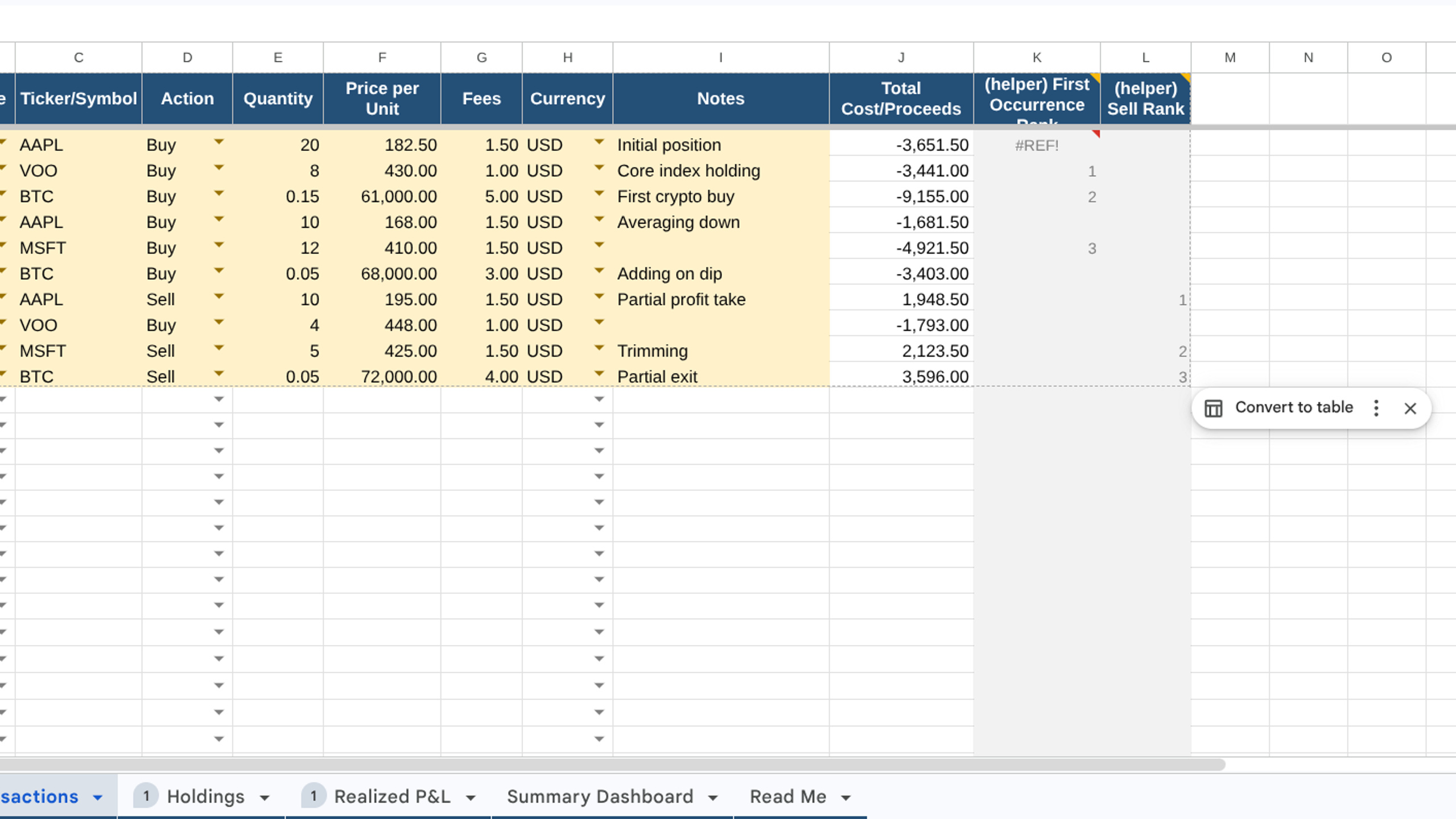Viewport: 1456px width, 819px height.
Task: Click Convert to table button text
Action: pyautogui.click(x=1294, y=407)
